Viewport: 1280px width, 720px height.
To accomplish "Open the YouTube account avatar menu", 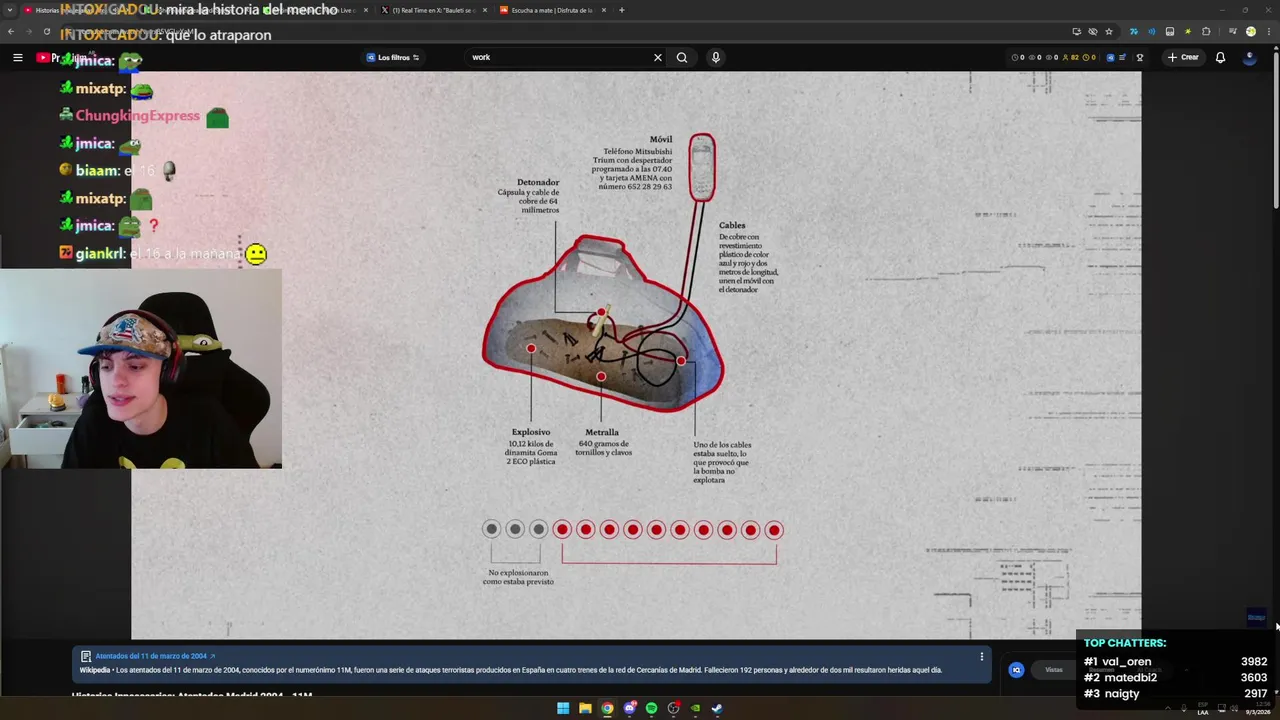I will [x=1249, y=58].
